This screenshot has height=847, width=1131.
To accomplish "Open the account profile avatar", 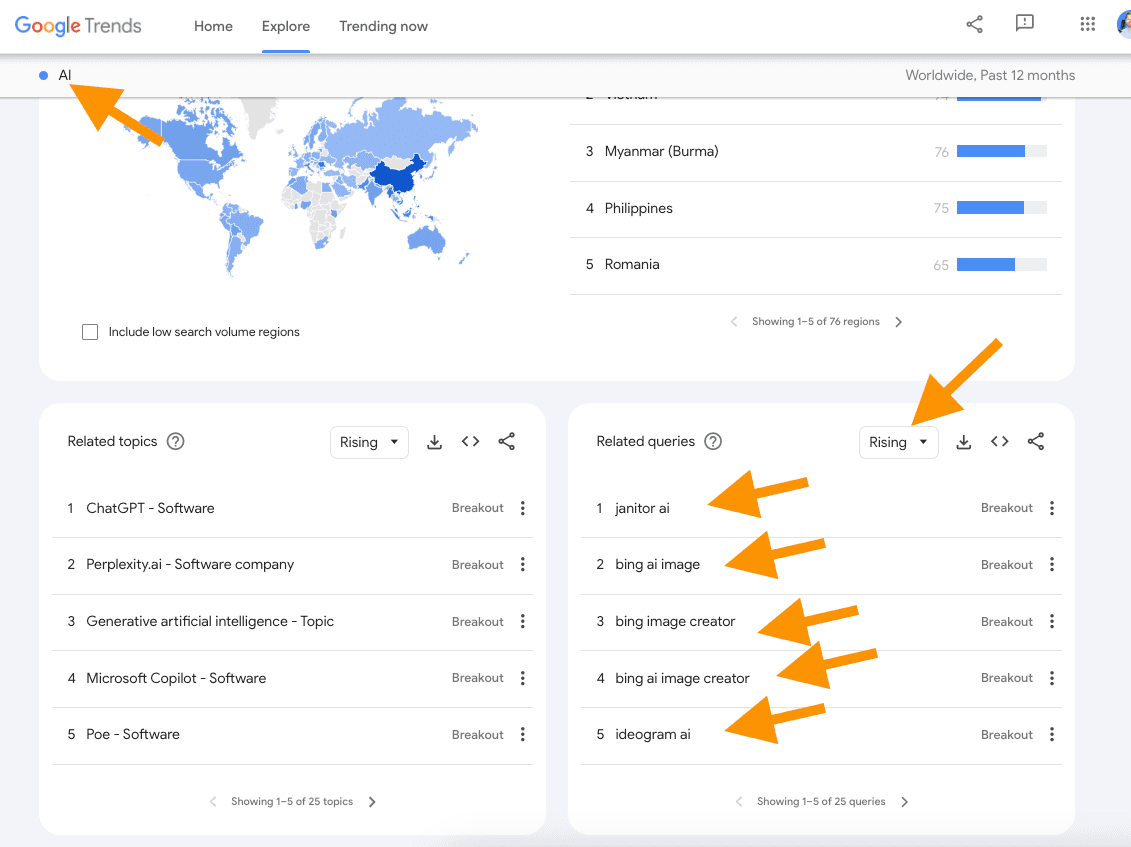I will tap(1124, 25).
